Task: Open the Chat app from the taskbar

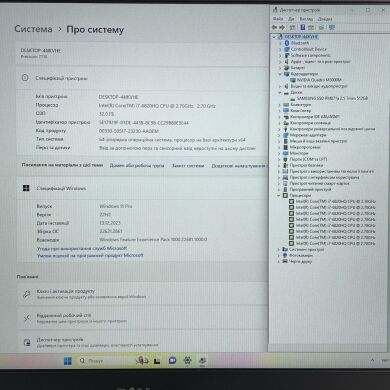Action: point(172,361)
